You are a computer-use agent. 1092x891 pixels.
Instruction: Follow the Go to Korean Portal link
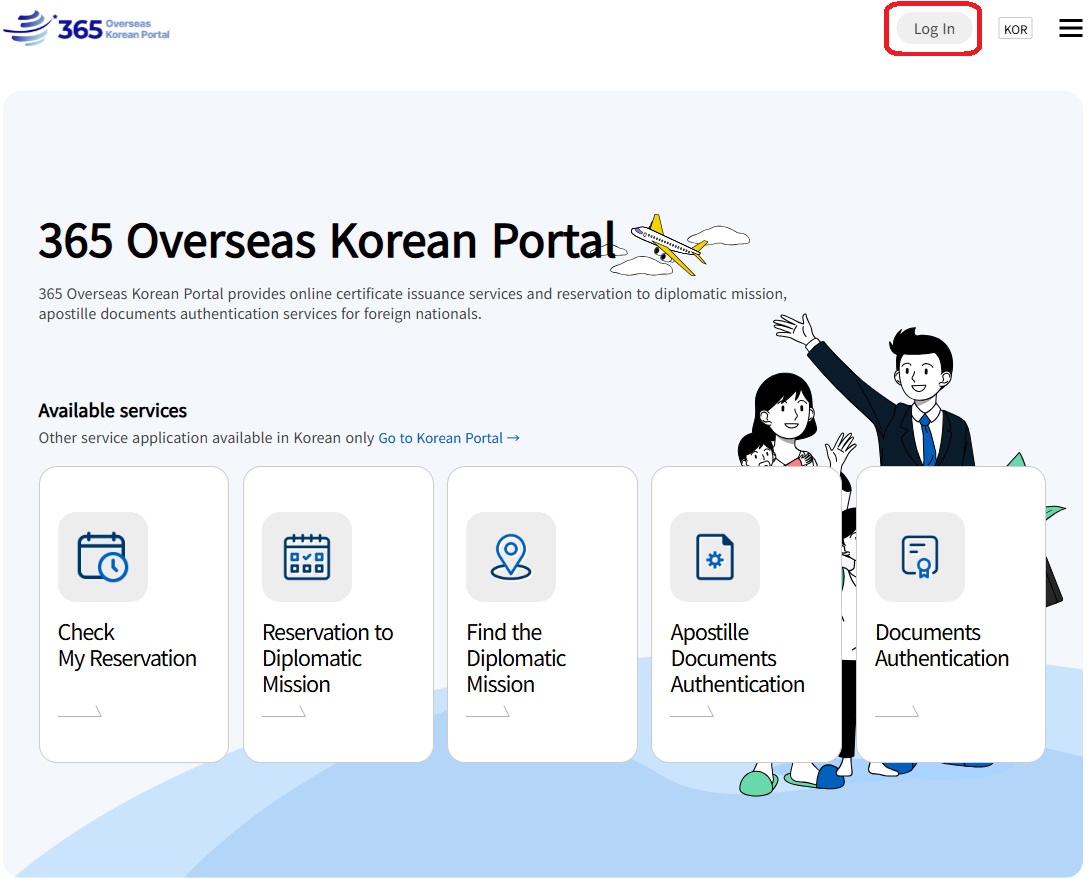click(448, 438)
